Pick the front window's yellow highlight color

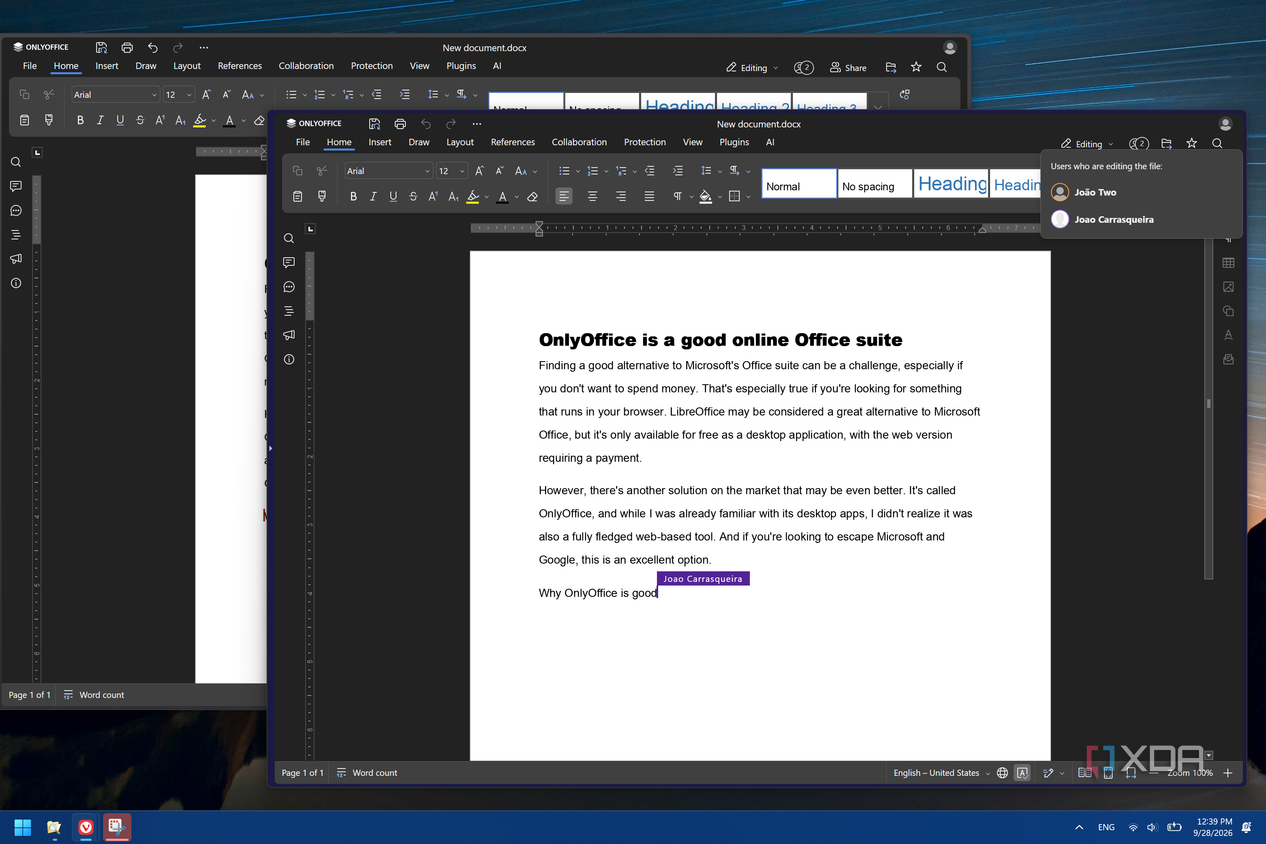click(473, 197)
